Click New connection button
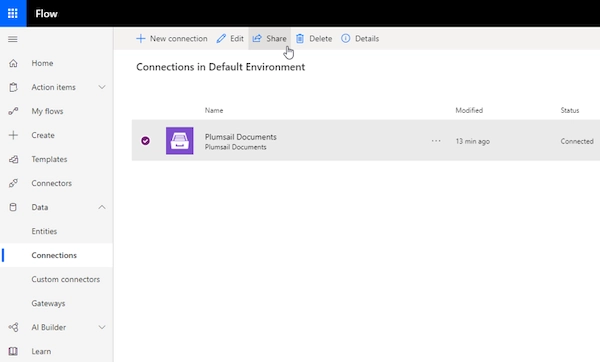This screenshot has height=362, width=600. tap(171, 39)
